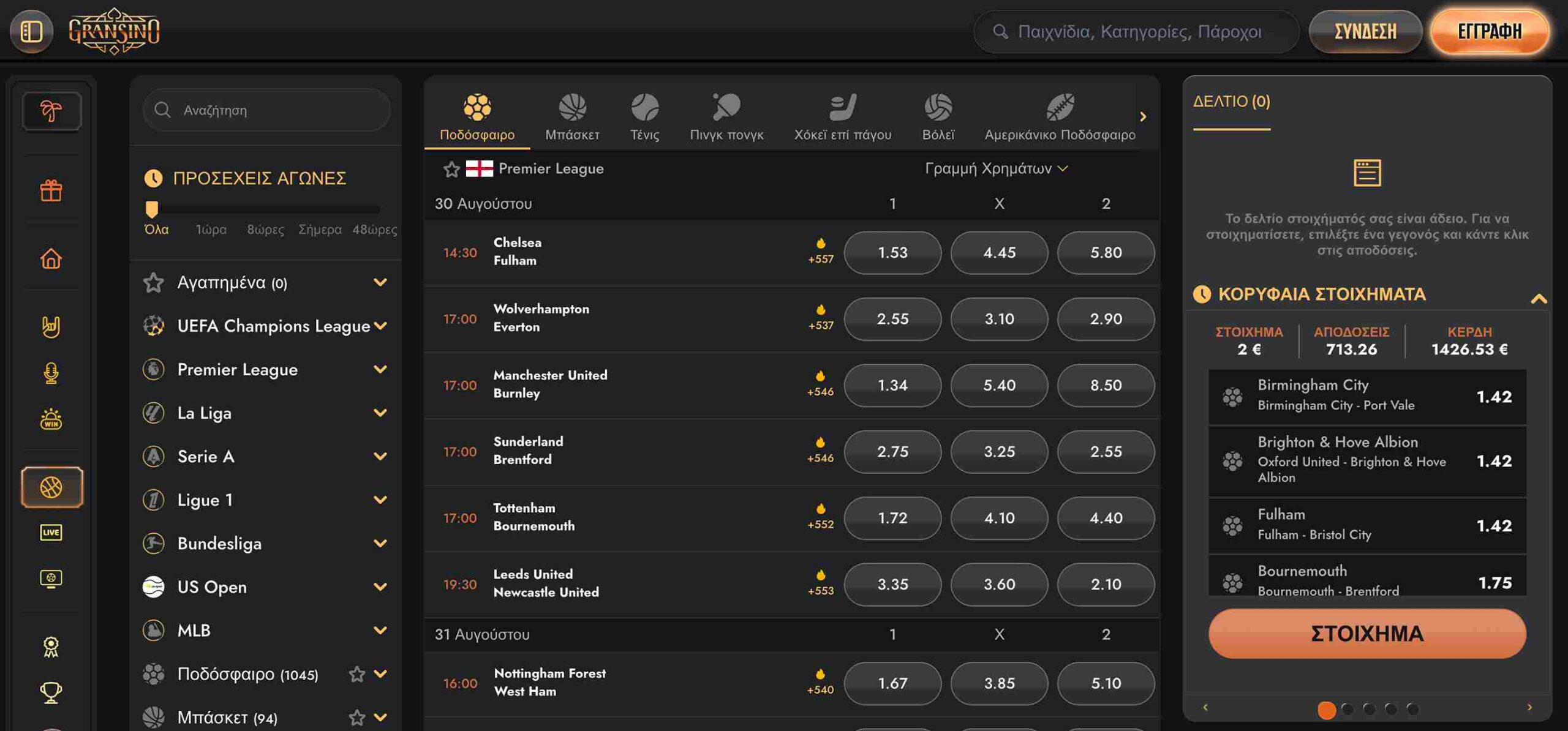
Task: Toggle the sidebar panel icon next to logo
Action: click(x=31, y=31)
